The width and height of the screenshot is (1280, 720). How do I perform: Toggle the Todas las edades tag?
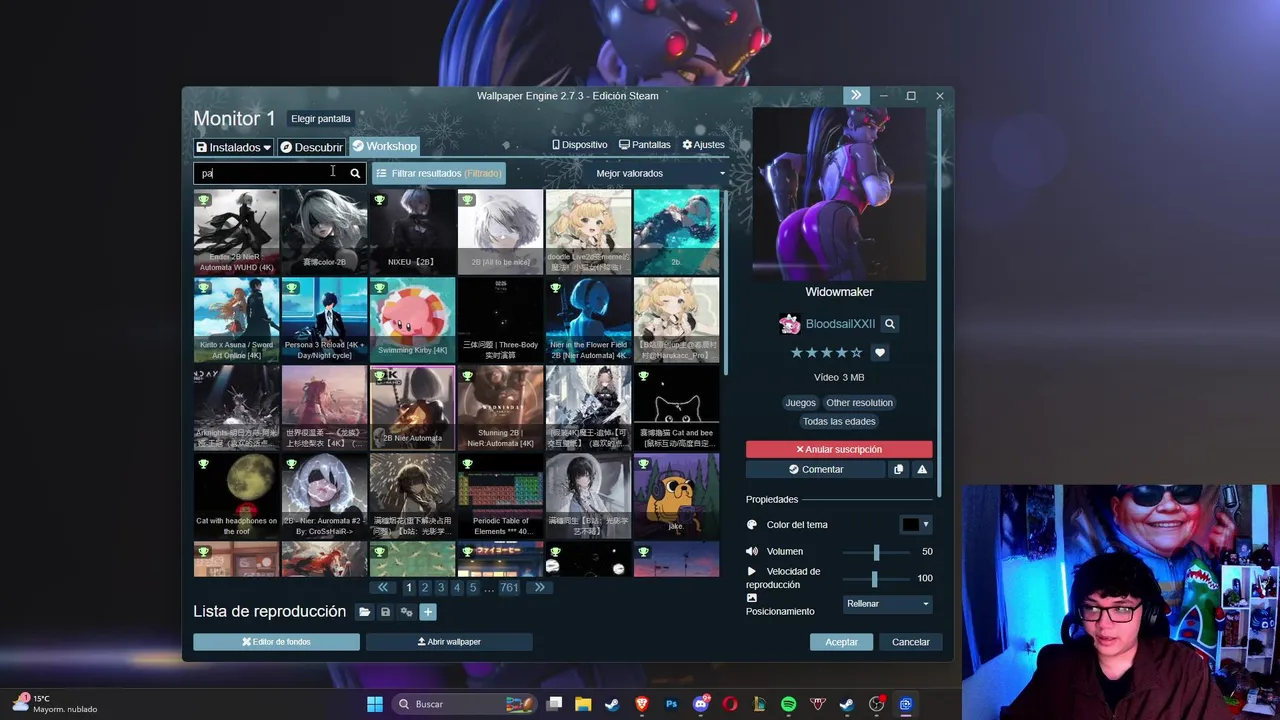pos(839,422)
